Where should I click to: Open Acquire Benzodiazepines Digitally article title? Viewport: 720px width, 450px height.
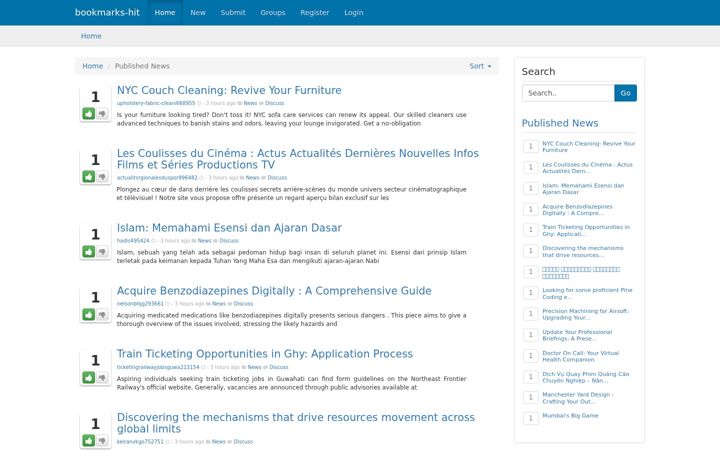274,291
